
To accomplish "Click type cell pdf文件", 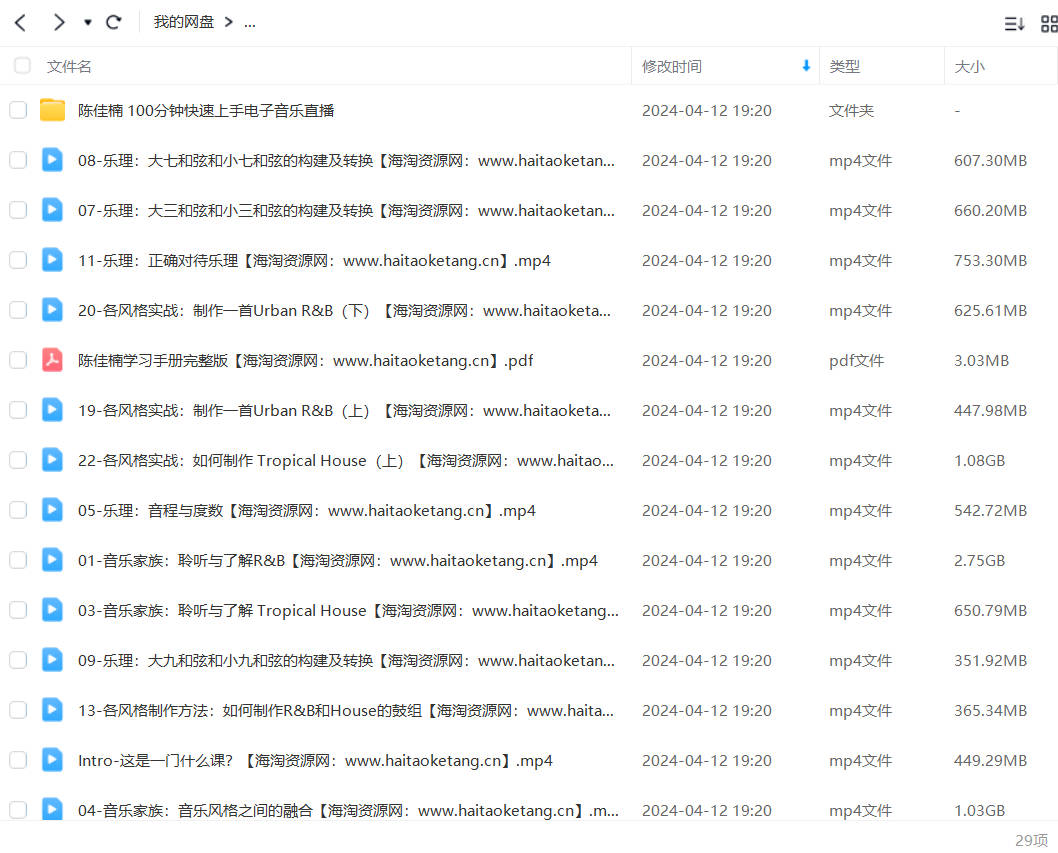I will tap(856, 360).
